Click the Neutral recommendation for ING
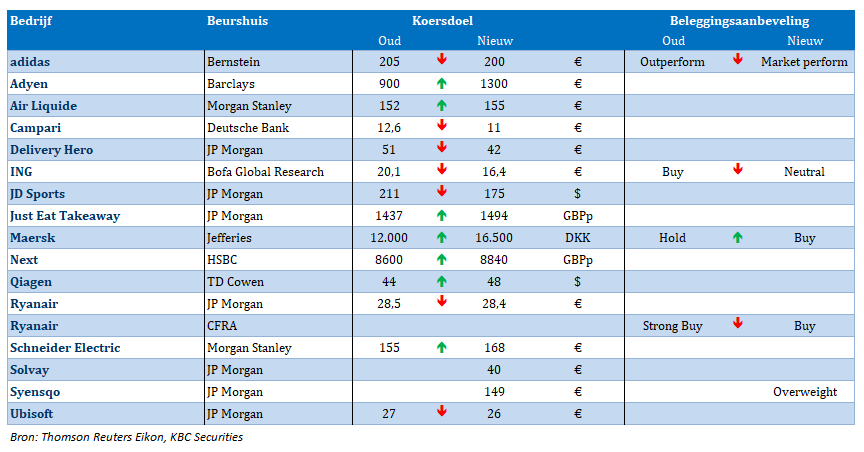 (804, 172)
